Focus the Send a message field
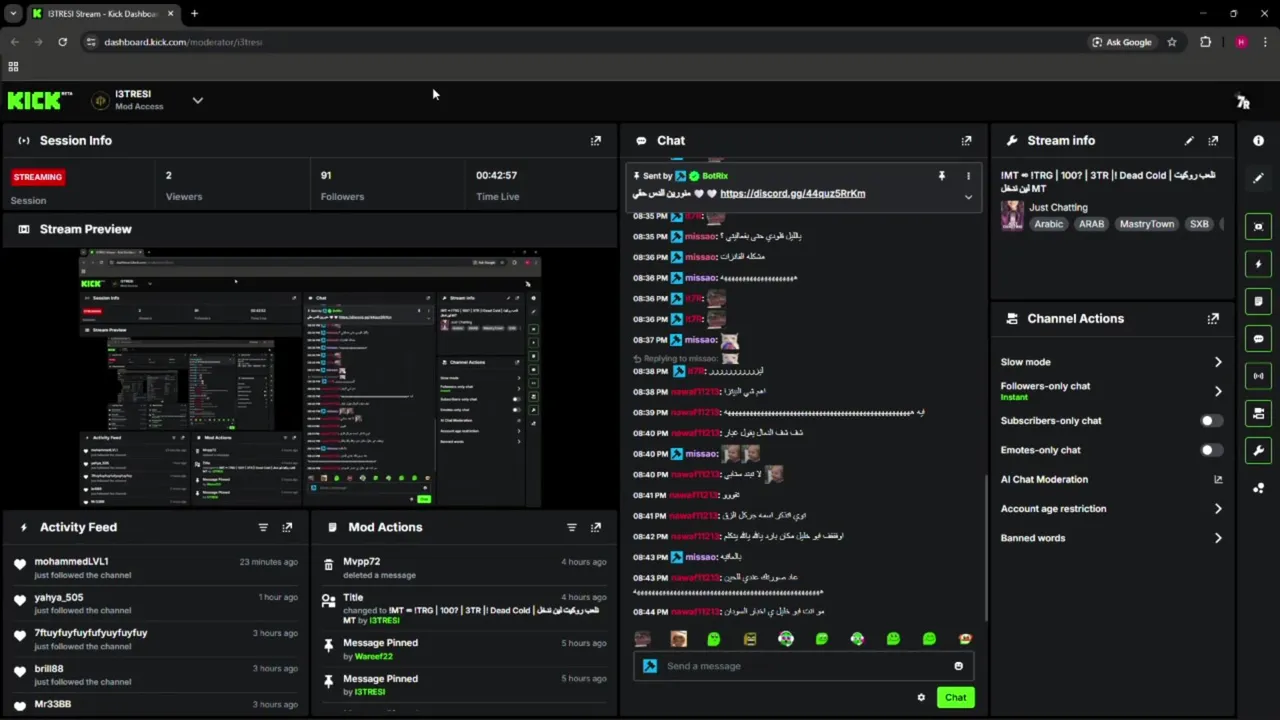The height and width of the screenshot is (720, 1280). 805,666
